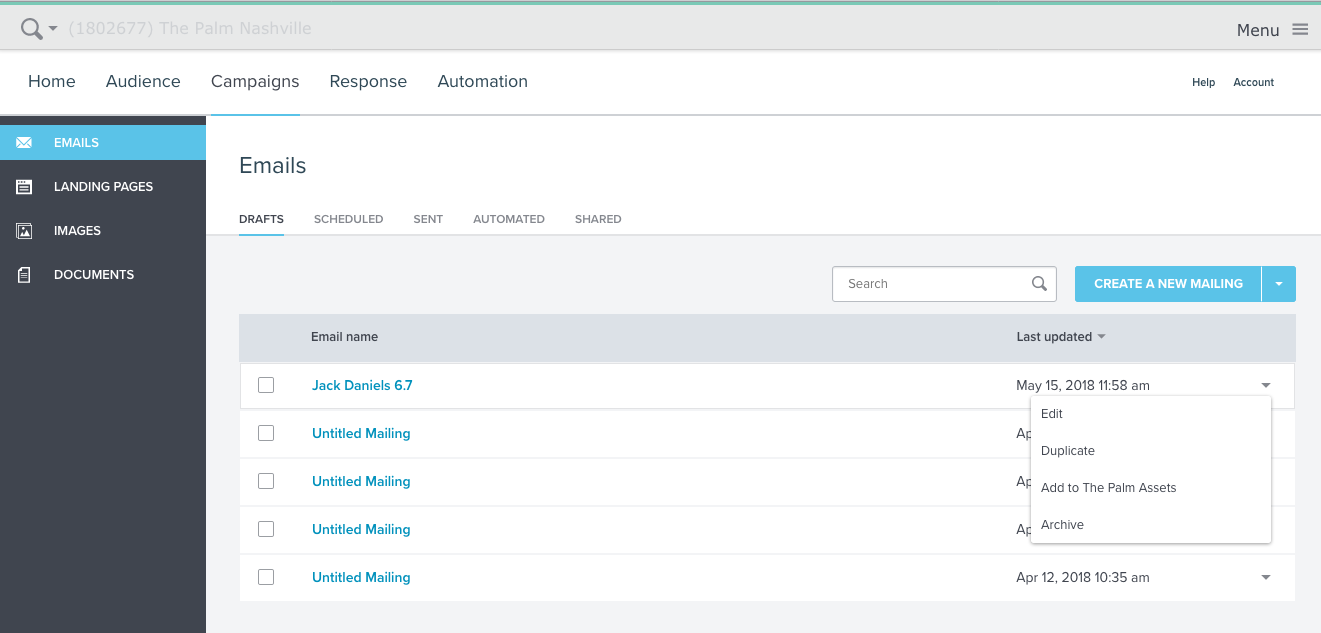This screenshot has width=1321, height=633.
Task: Click the magnifier icon inside Search box
Action: 1039,284
